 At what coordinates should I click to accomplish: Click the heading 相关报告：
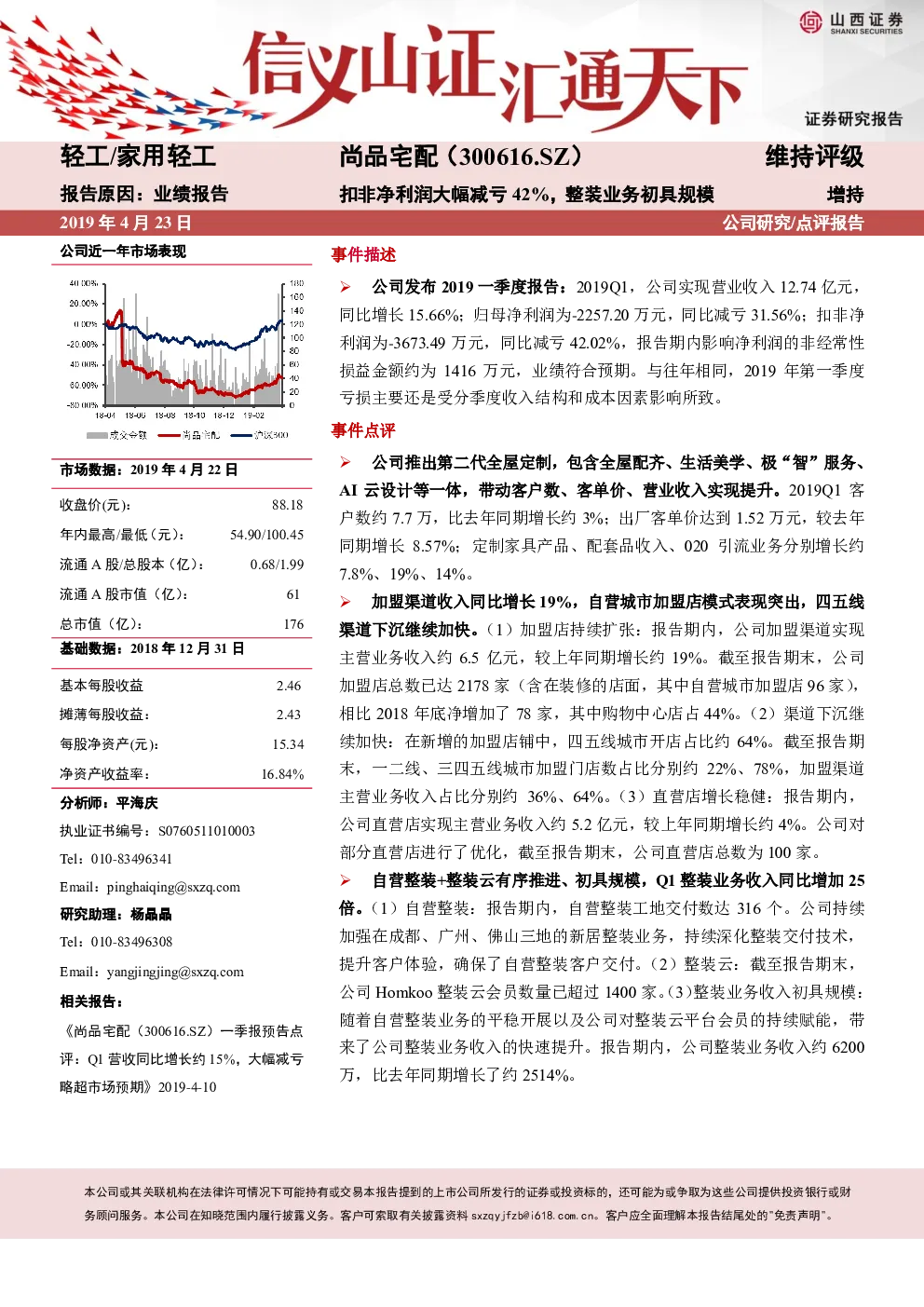pos(91,1001)
